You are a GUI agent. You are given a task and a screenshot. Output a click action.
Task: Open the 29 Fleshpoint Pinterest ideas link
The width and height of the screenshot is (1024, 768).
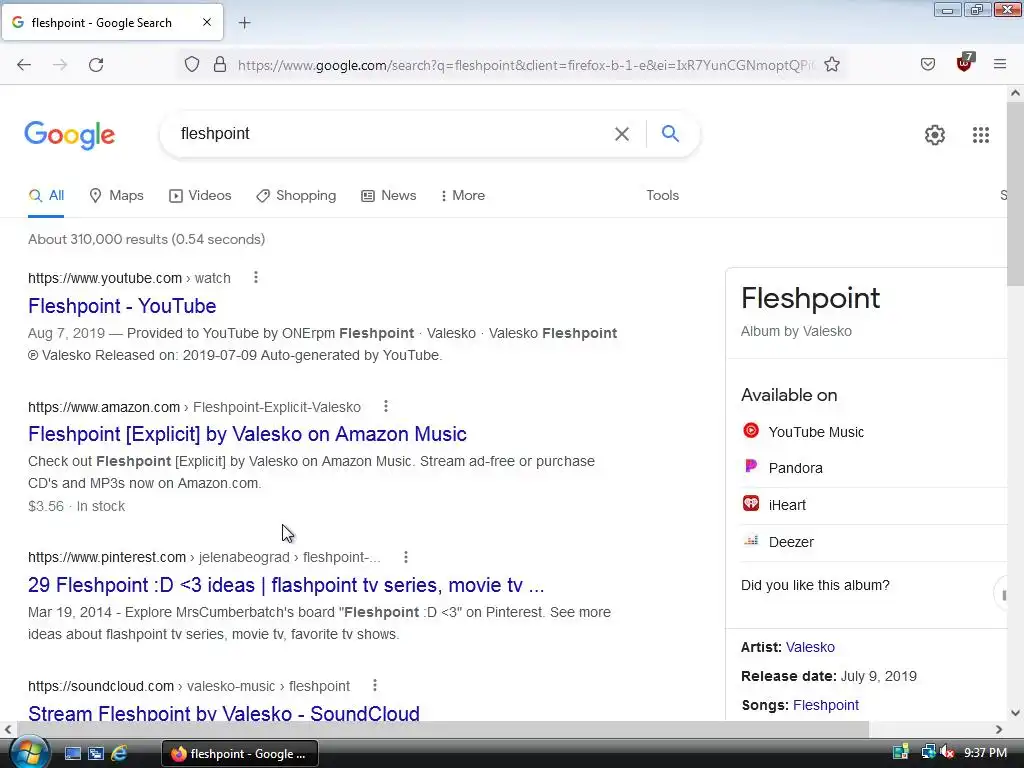click(x=286, y=584)
